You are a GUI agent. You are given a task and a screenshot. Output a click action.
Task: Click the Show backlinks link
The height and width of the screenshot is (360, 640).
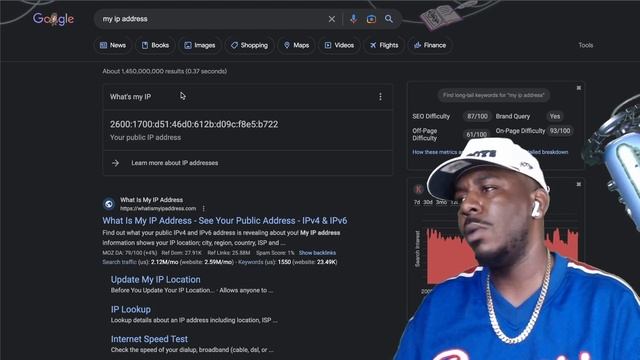tap(317, 253)
